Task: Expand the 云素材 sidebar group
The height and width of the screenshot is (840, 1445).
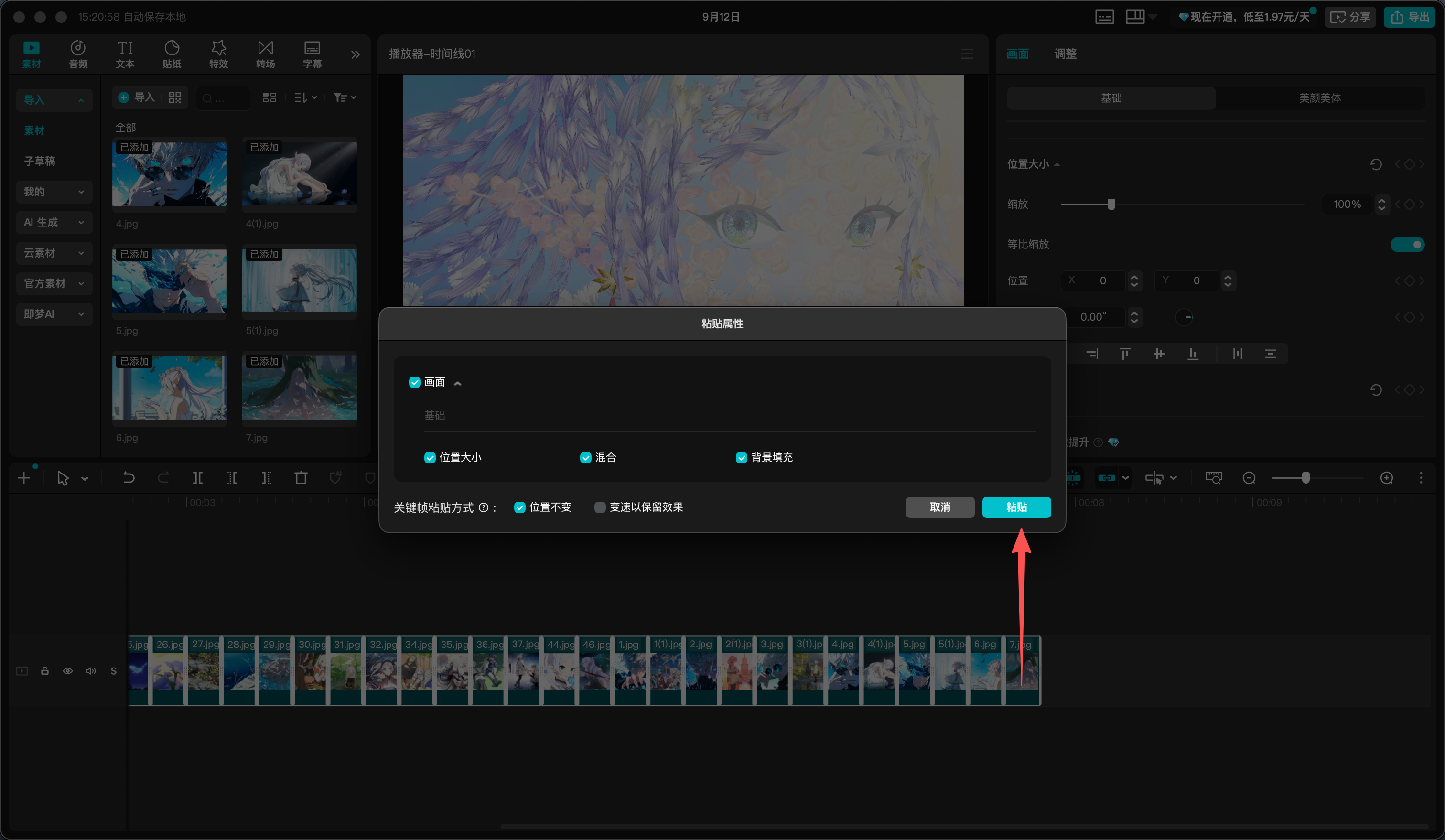Action: tap(54, 253)
